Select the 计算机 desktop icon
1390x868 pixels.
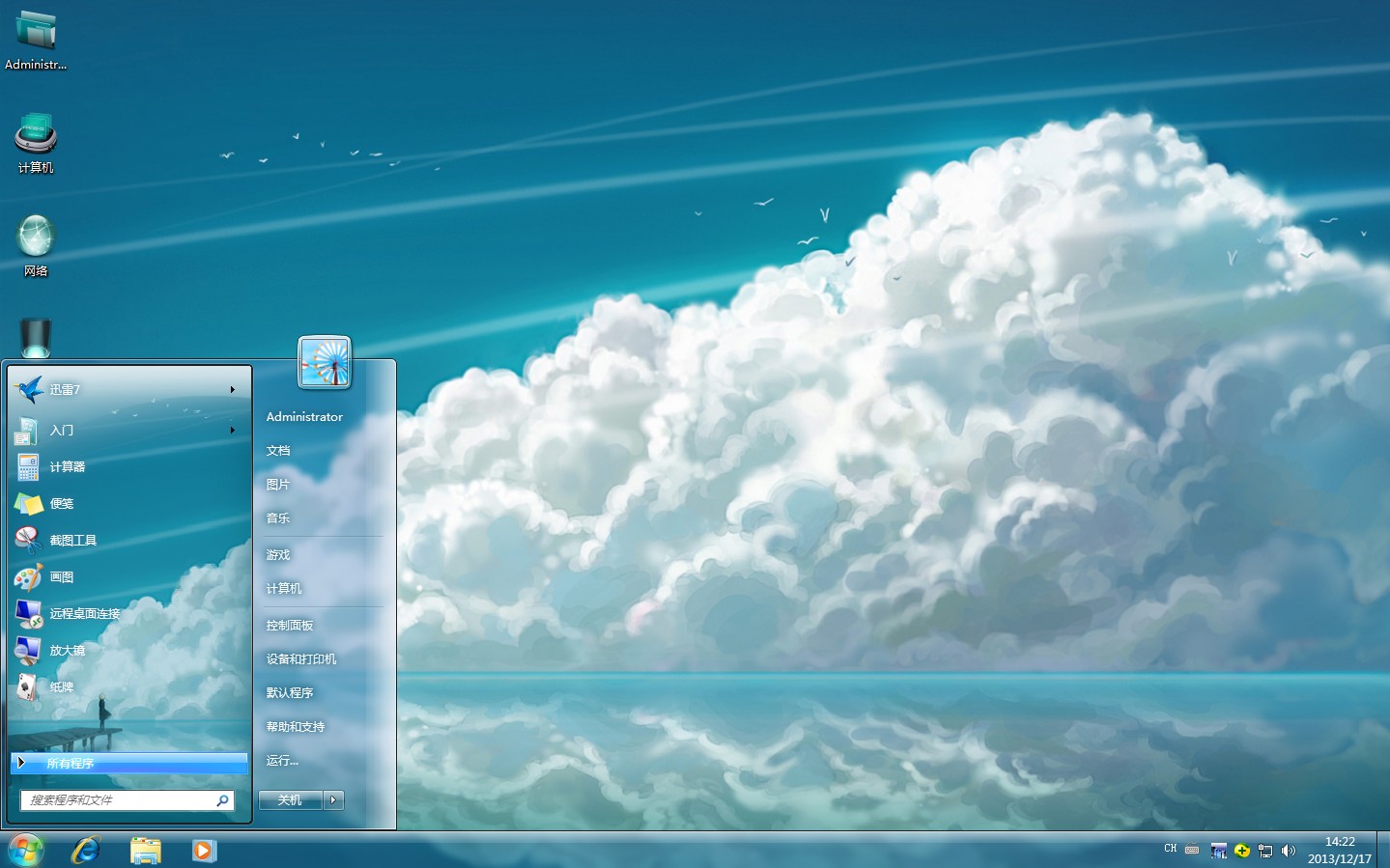tap(36, 143)
